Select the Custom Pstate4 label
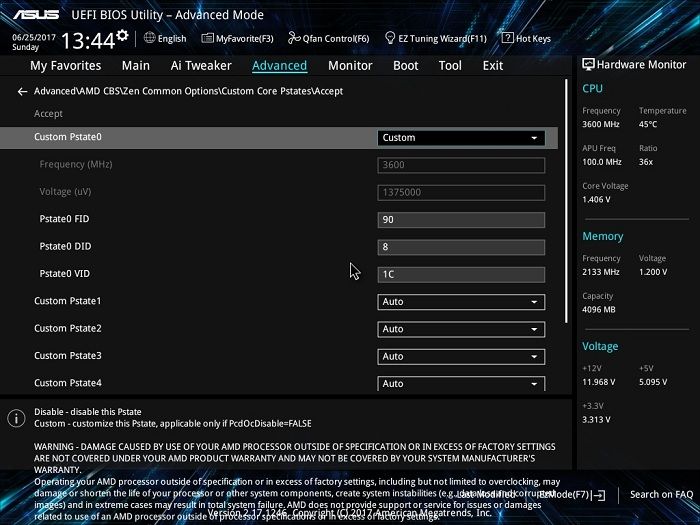 pos(68,383)
